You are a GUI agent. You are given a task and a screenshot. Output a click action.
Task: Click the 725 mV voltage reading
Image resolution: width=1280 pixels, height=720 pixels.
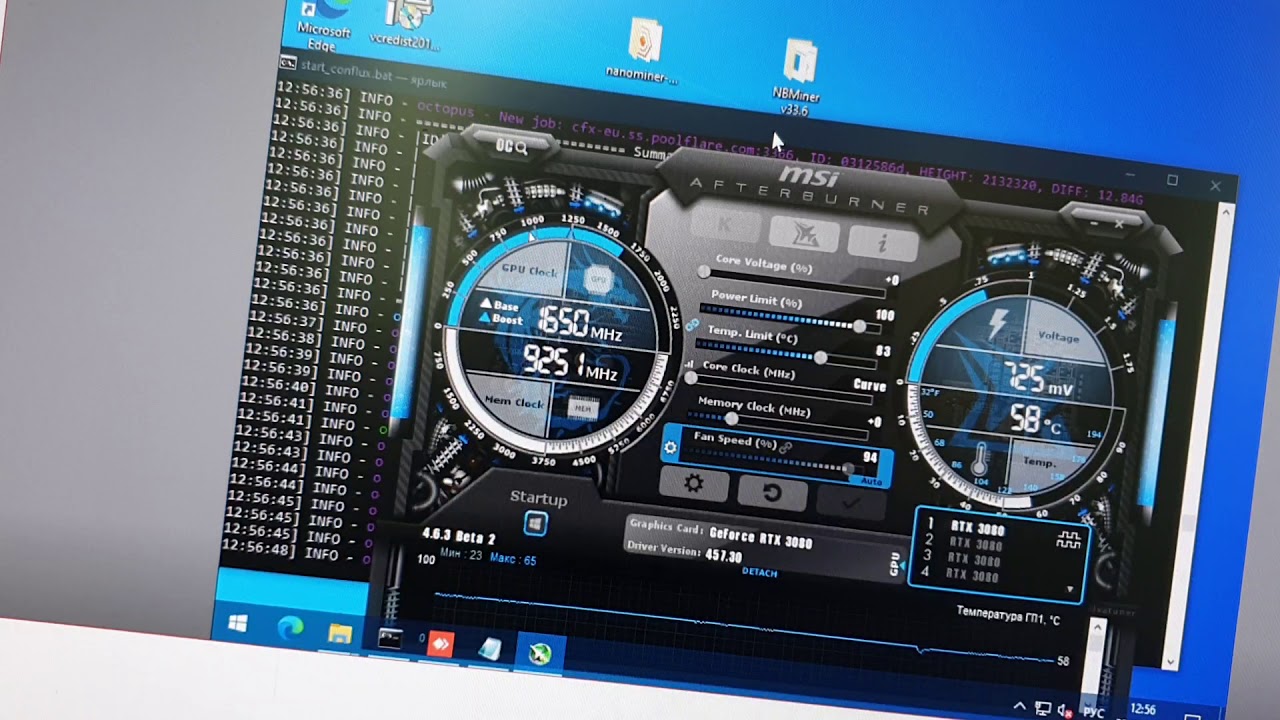click(x=1039, y=380)
